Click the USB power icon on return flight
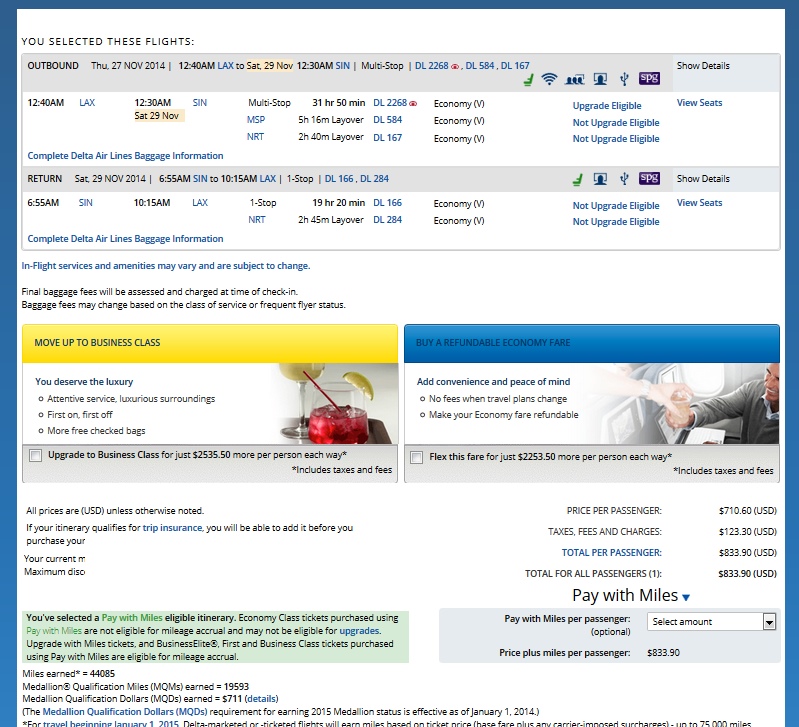Image resolution: width=799 pixels, height=727 pixels. click(623, 179)
